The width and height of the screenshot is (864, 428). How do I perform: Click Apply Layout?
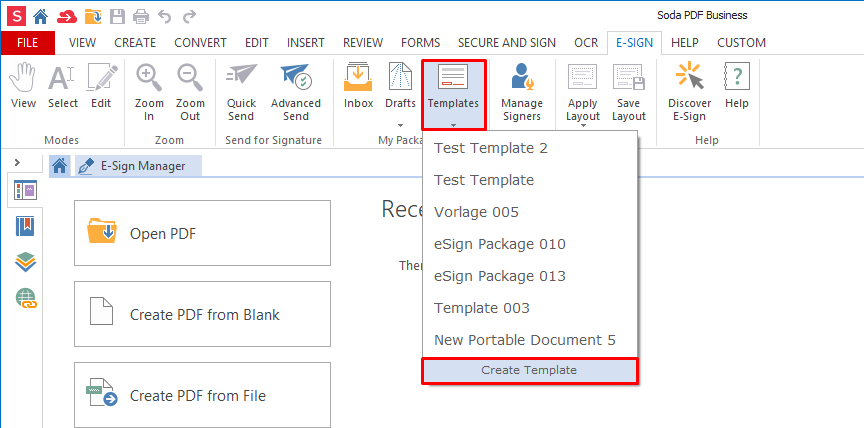point(583,93)
